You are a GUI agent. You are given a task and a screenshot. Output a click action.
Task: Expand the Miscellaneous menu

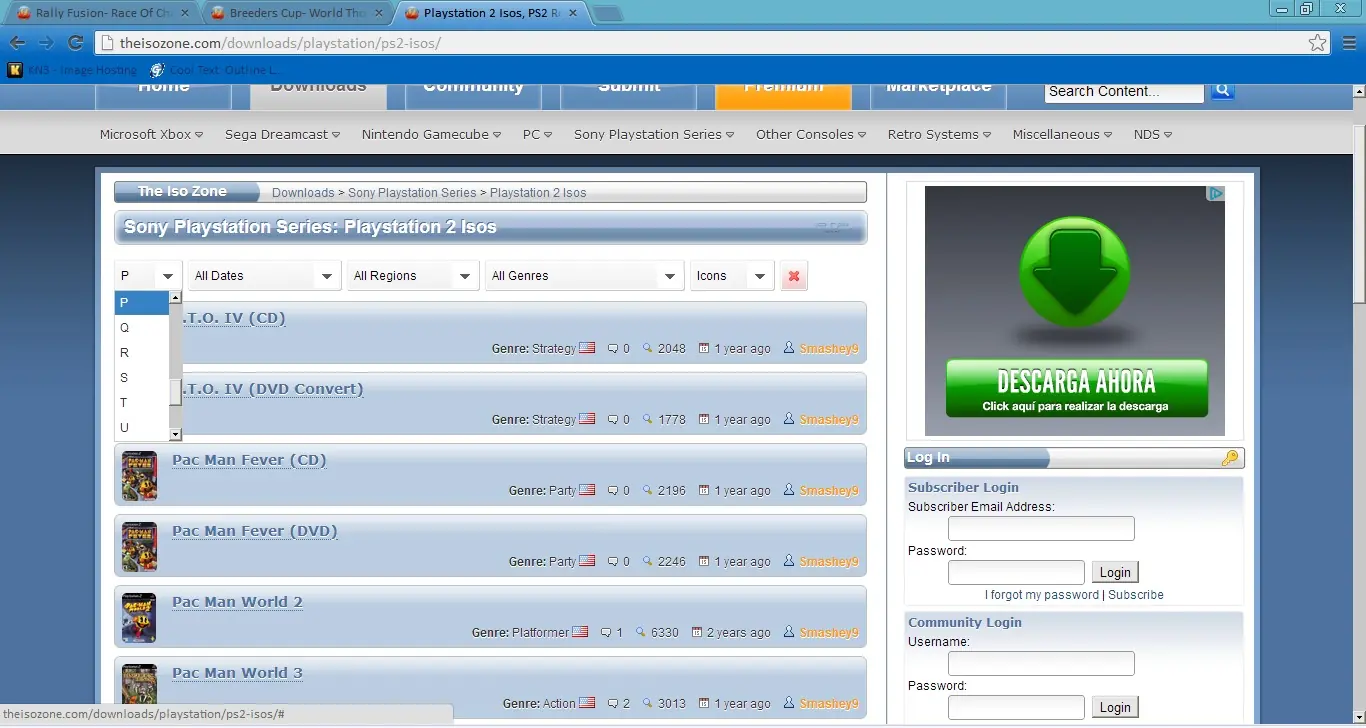point(1062,134)
